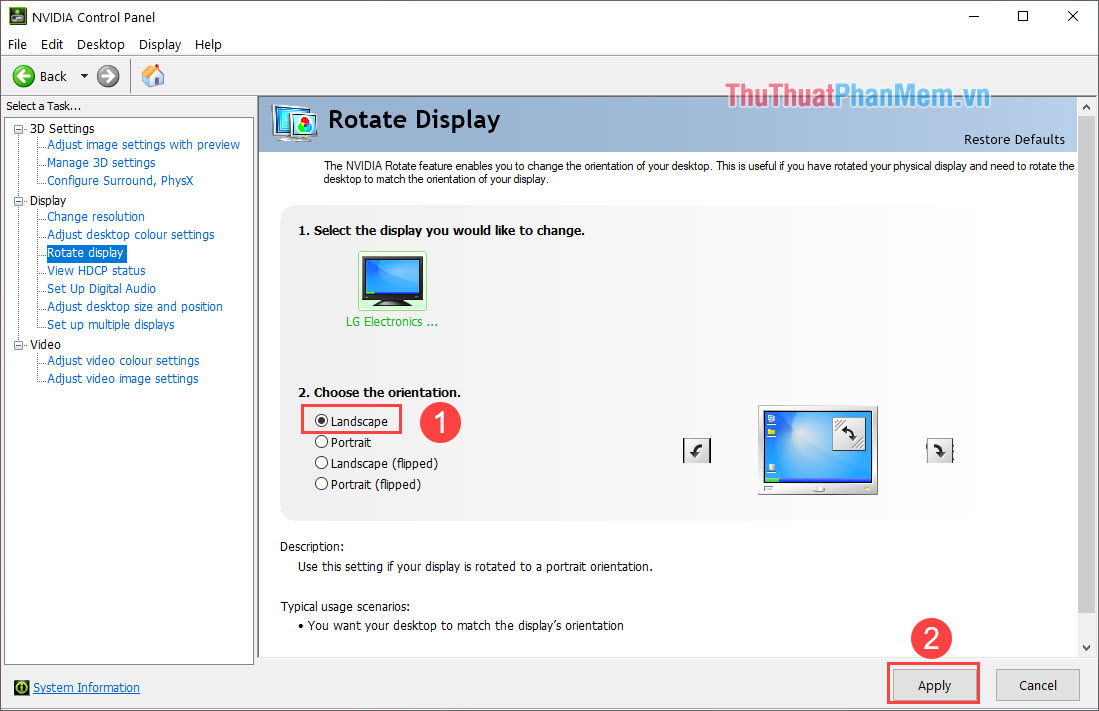
Task: Open the Back history dropdown arrow
Action: coord(84,76)
